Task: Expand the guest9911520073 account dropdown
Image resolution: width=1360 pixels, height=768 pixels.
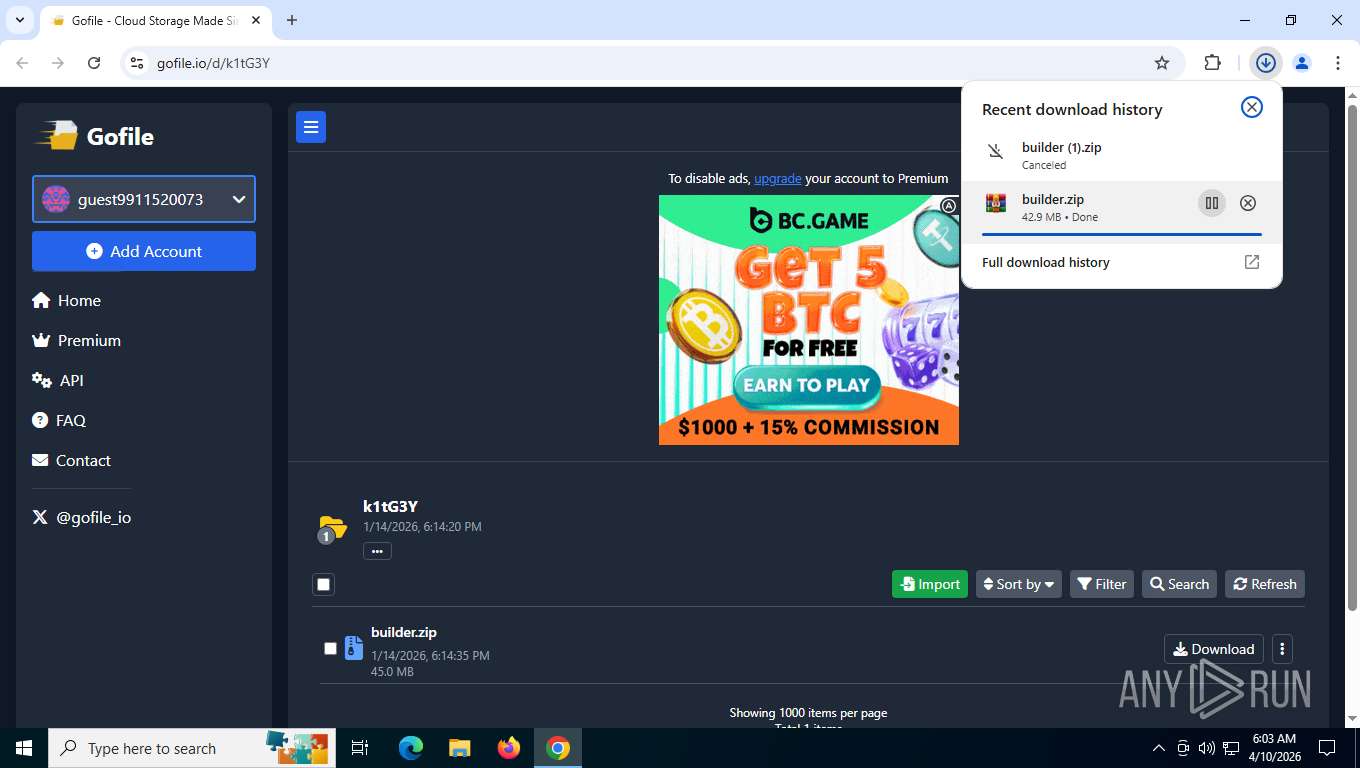Action: pos(144,199)
